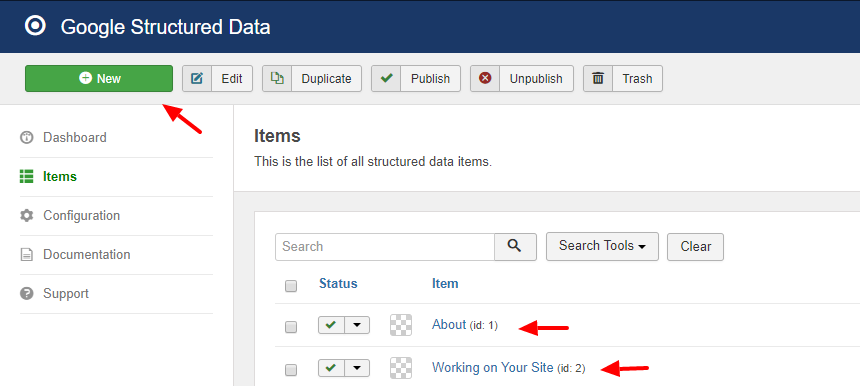Check the box for the About item
Screen dimensions: 860x386
291,327
